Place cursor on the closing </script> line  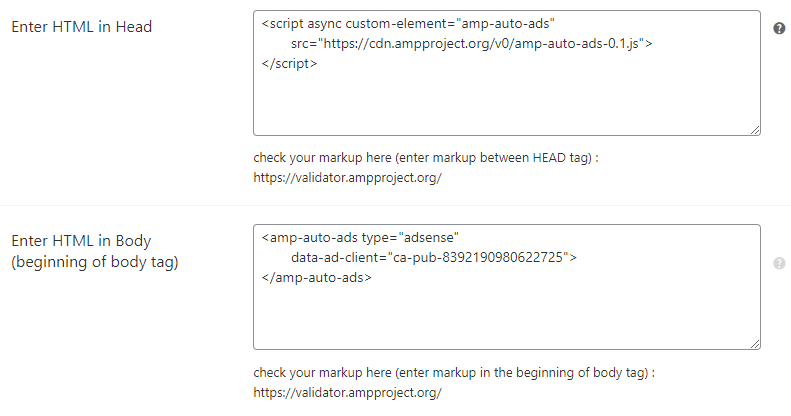[289, 63]
